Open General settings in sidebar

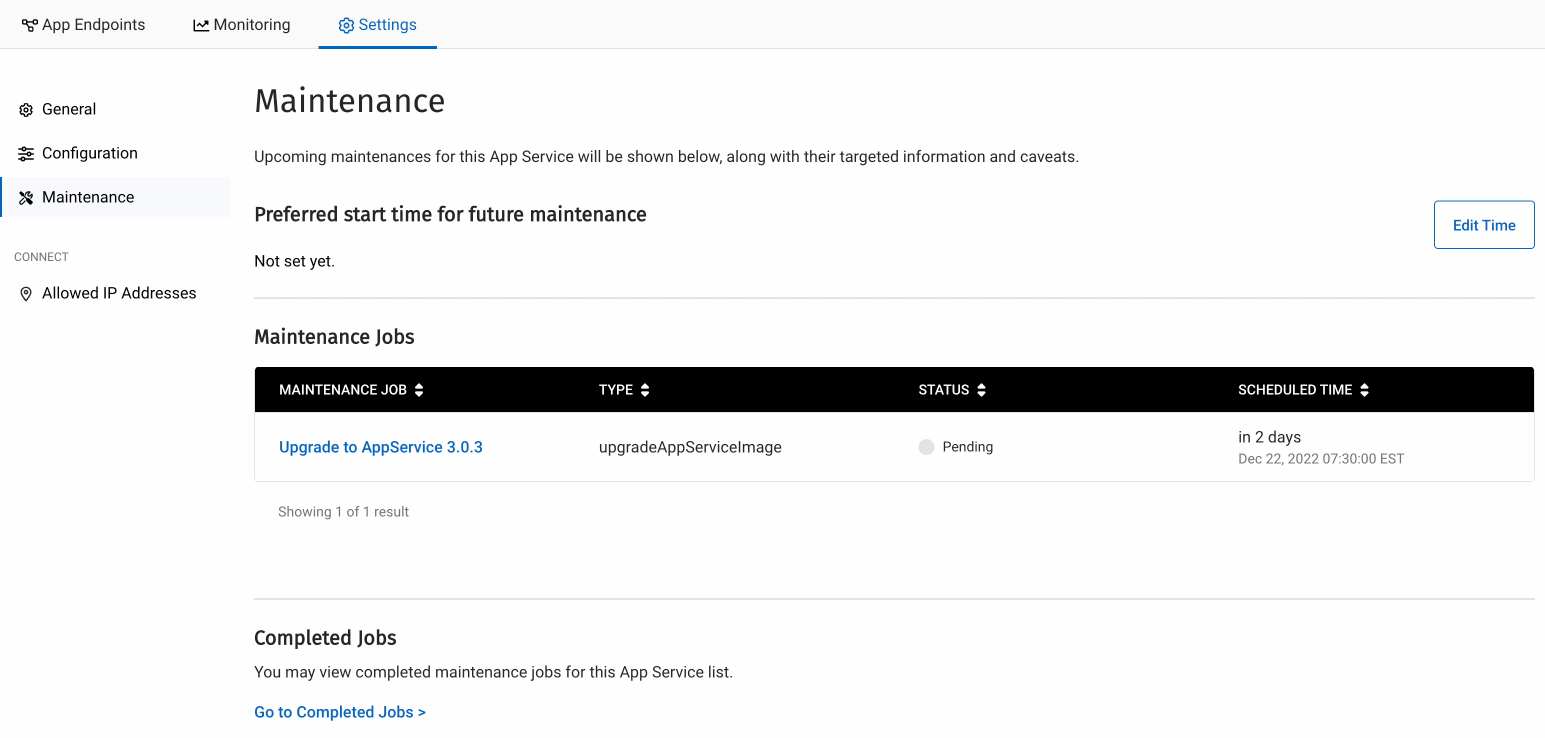point(115,109)
